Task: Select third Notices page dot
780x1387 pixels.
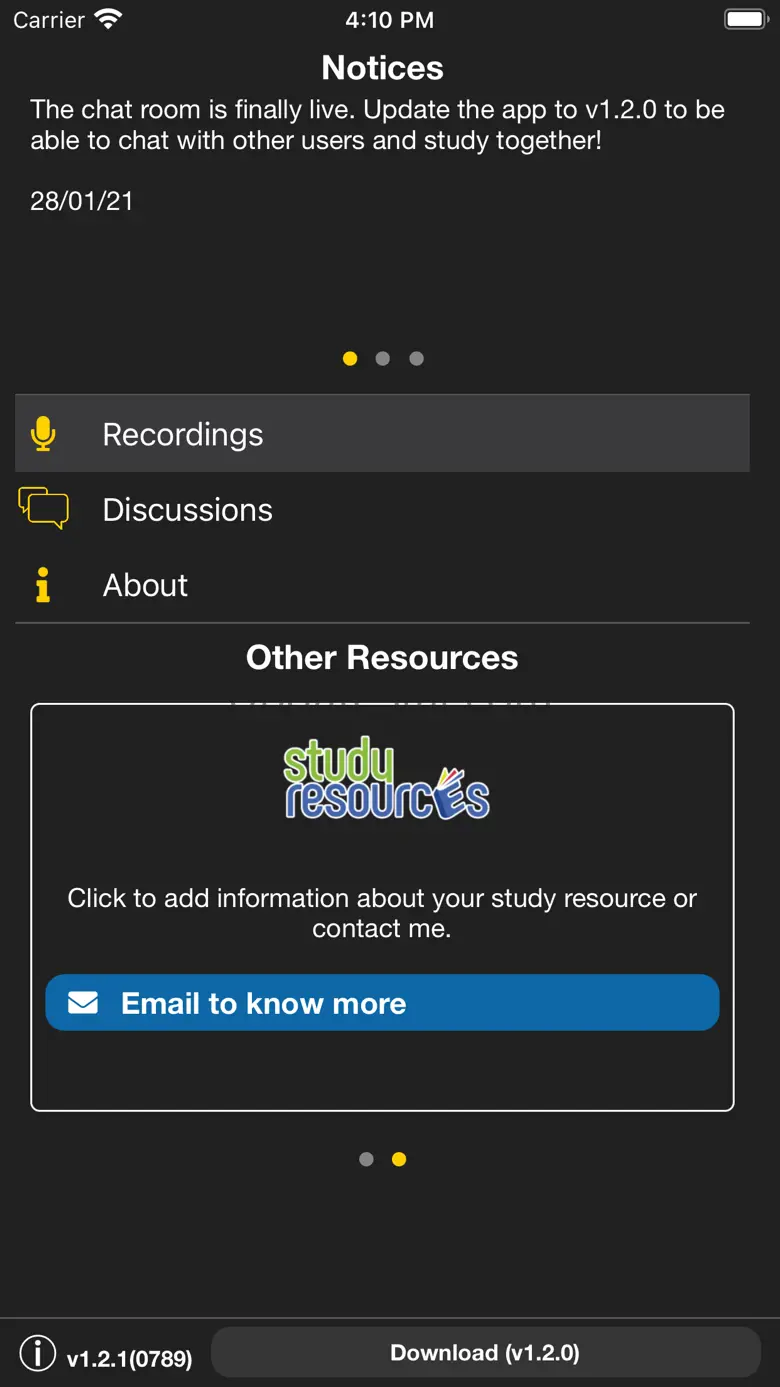Action: (x=416, y=359)
